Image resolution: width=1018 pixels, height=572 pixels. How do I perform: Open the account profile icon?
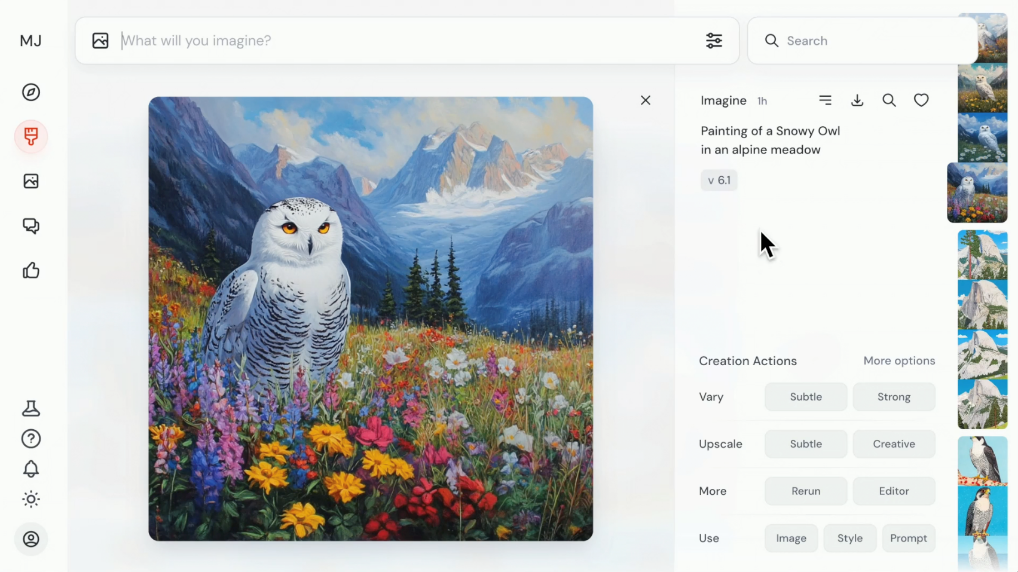tap(31, 539)
